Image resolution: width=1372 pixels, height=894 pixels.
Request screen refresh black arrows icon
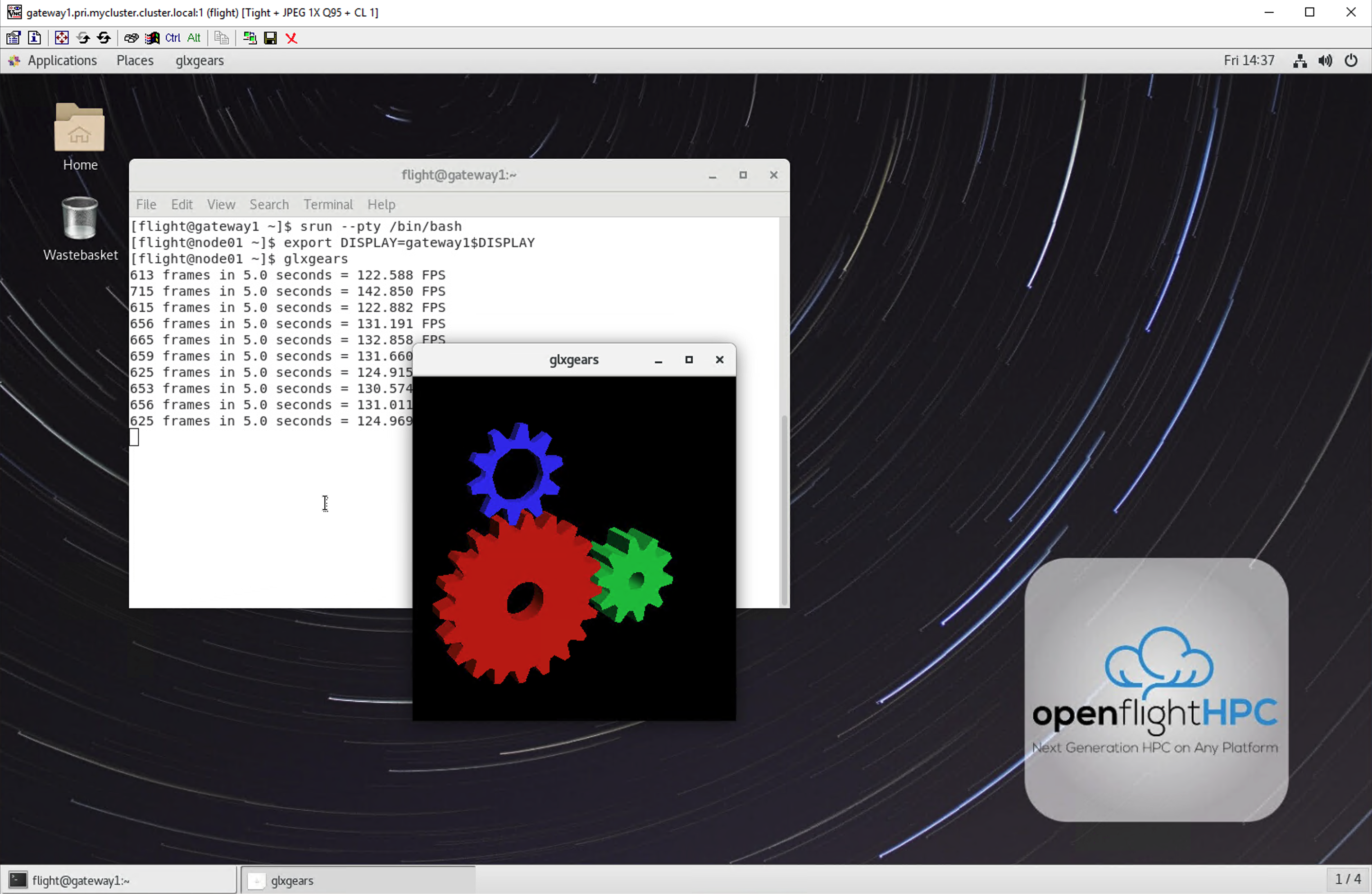click(104, 38)
